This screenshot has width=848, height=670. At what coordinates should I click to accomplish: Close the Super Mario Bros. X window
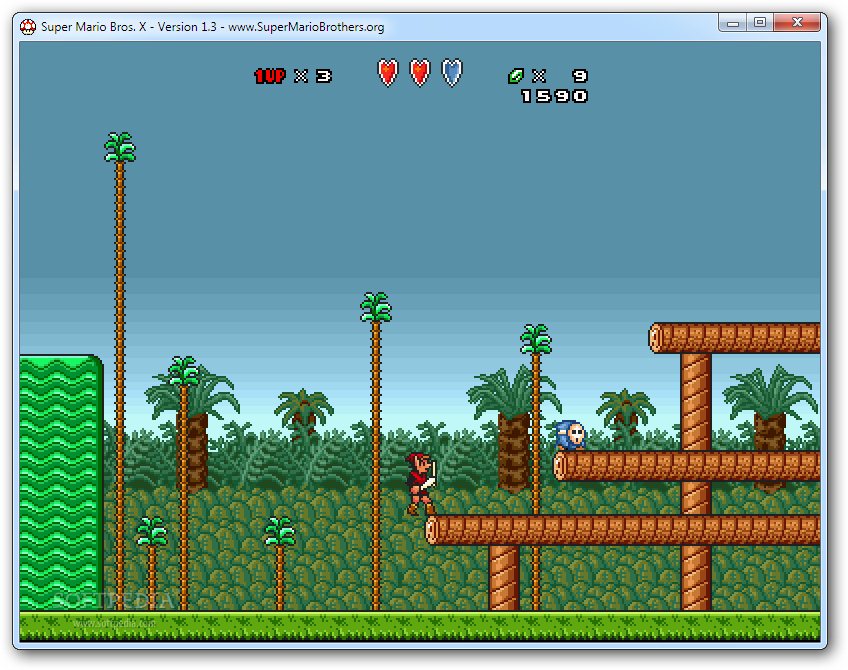point(797,23)
